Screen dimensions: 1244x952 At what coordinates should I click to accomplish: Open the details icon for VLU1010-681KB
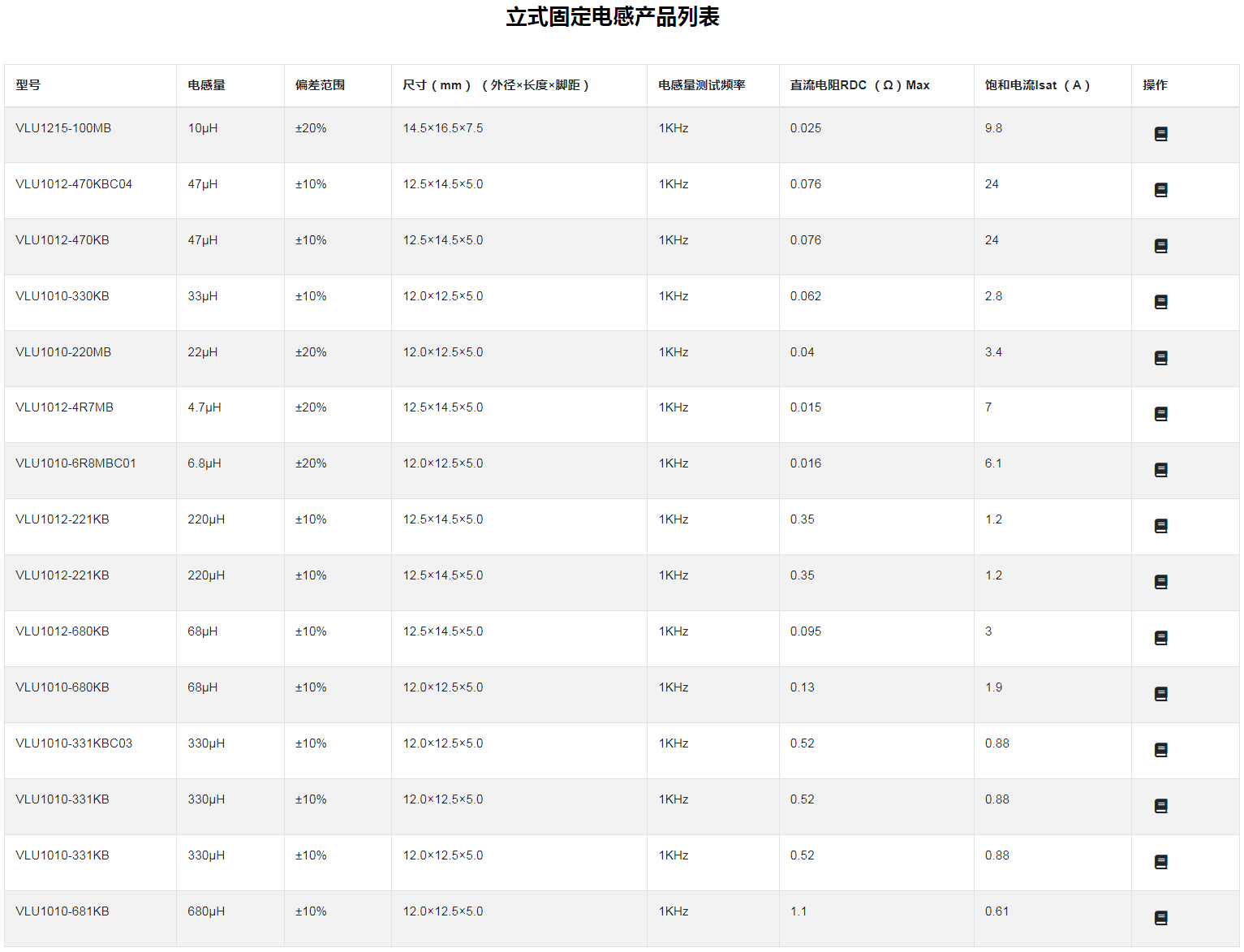click(1160, 918)
